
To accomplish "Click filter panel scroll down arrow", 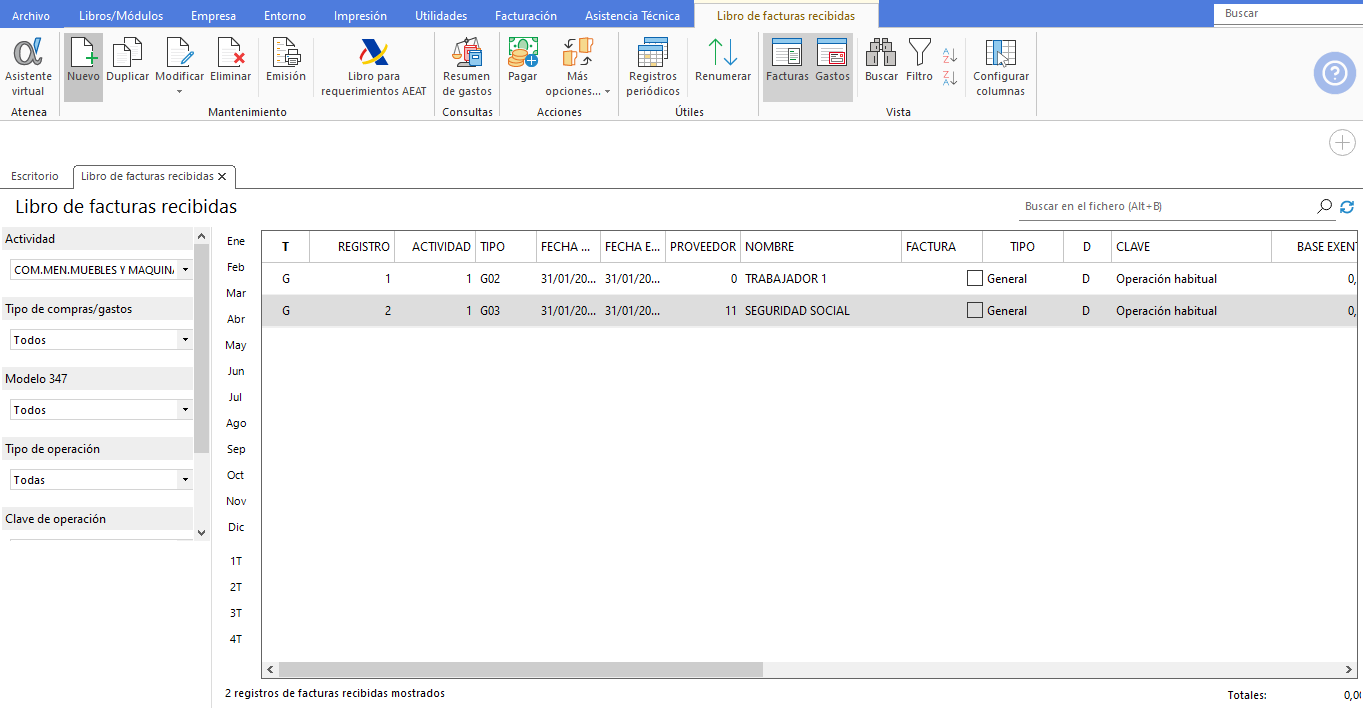I will click(202, 533).
